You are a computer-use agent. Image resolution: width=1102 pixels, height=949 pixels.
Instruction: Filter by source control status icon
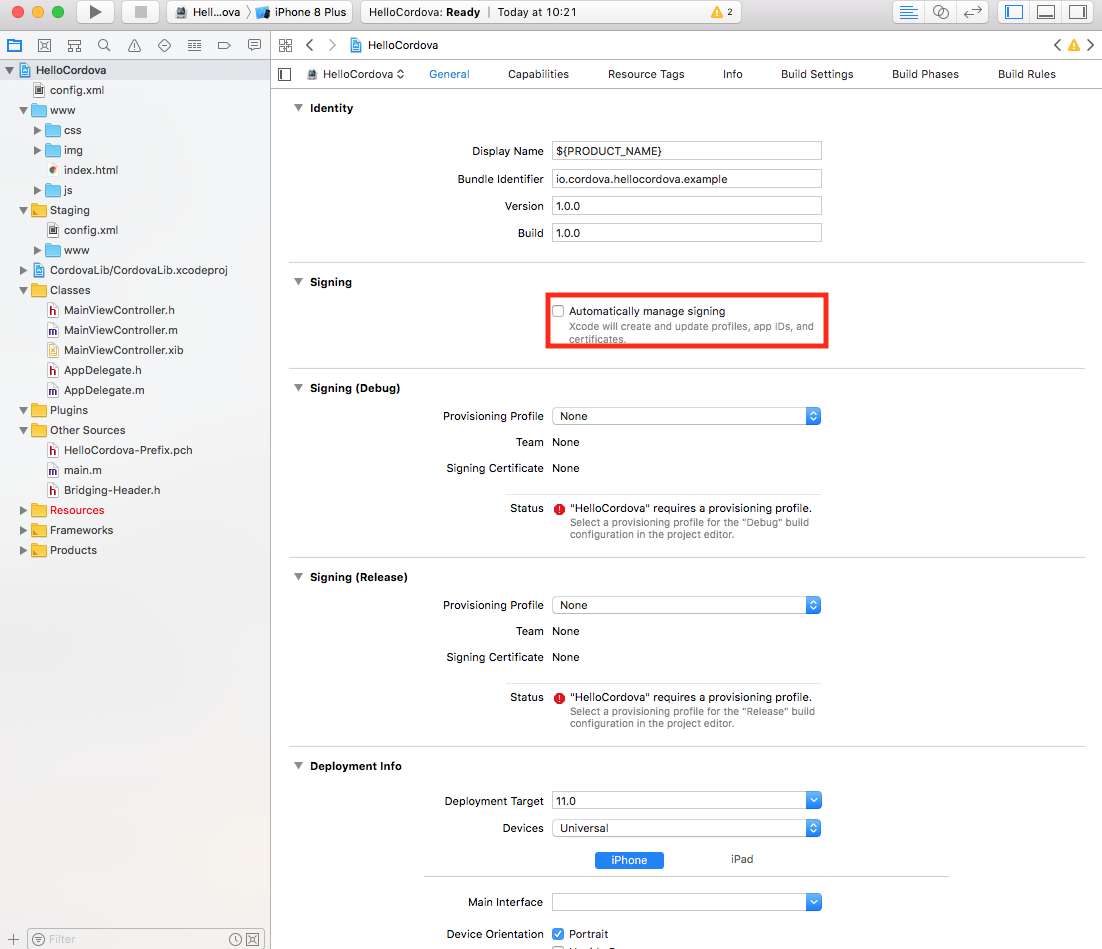(253, 939)
